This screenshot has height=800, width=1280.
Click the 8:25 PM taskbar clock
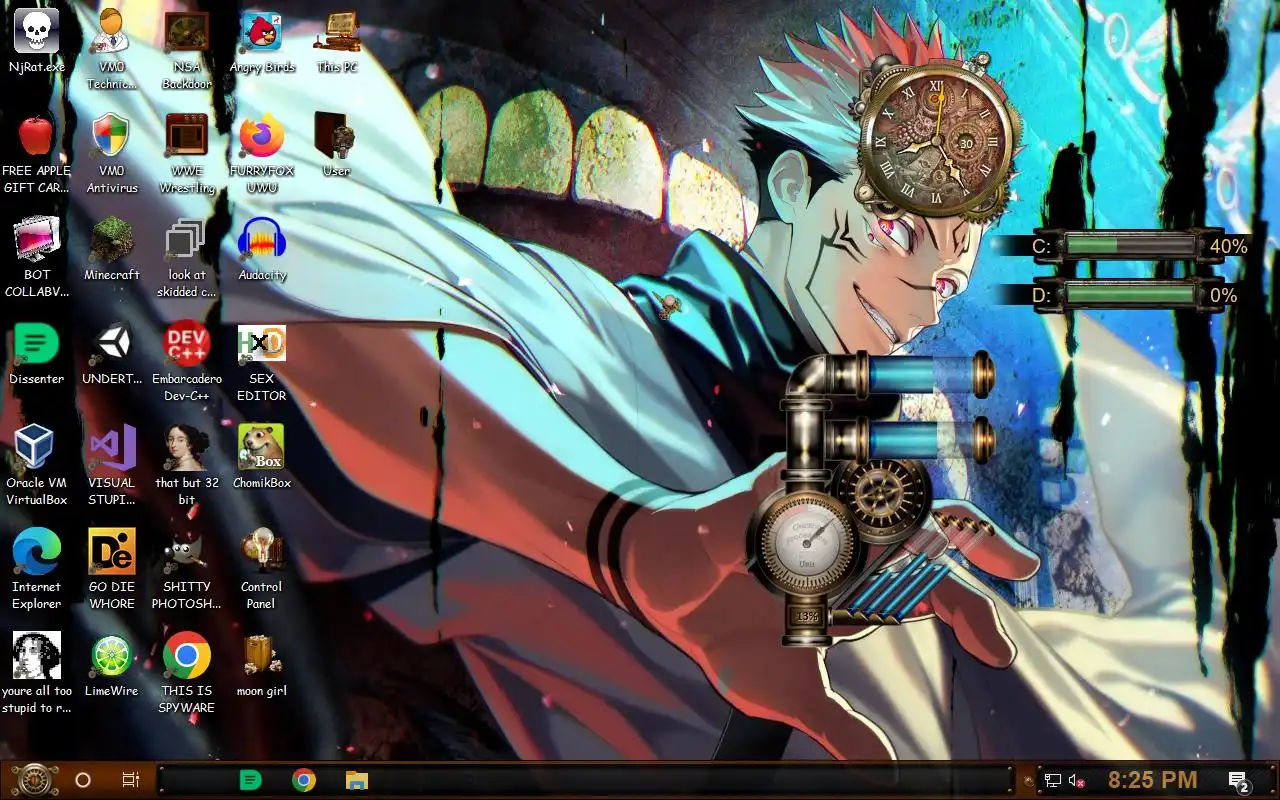tap(1152, 780)
